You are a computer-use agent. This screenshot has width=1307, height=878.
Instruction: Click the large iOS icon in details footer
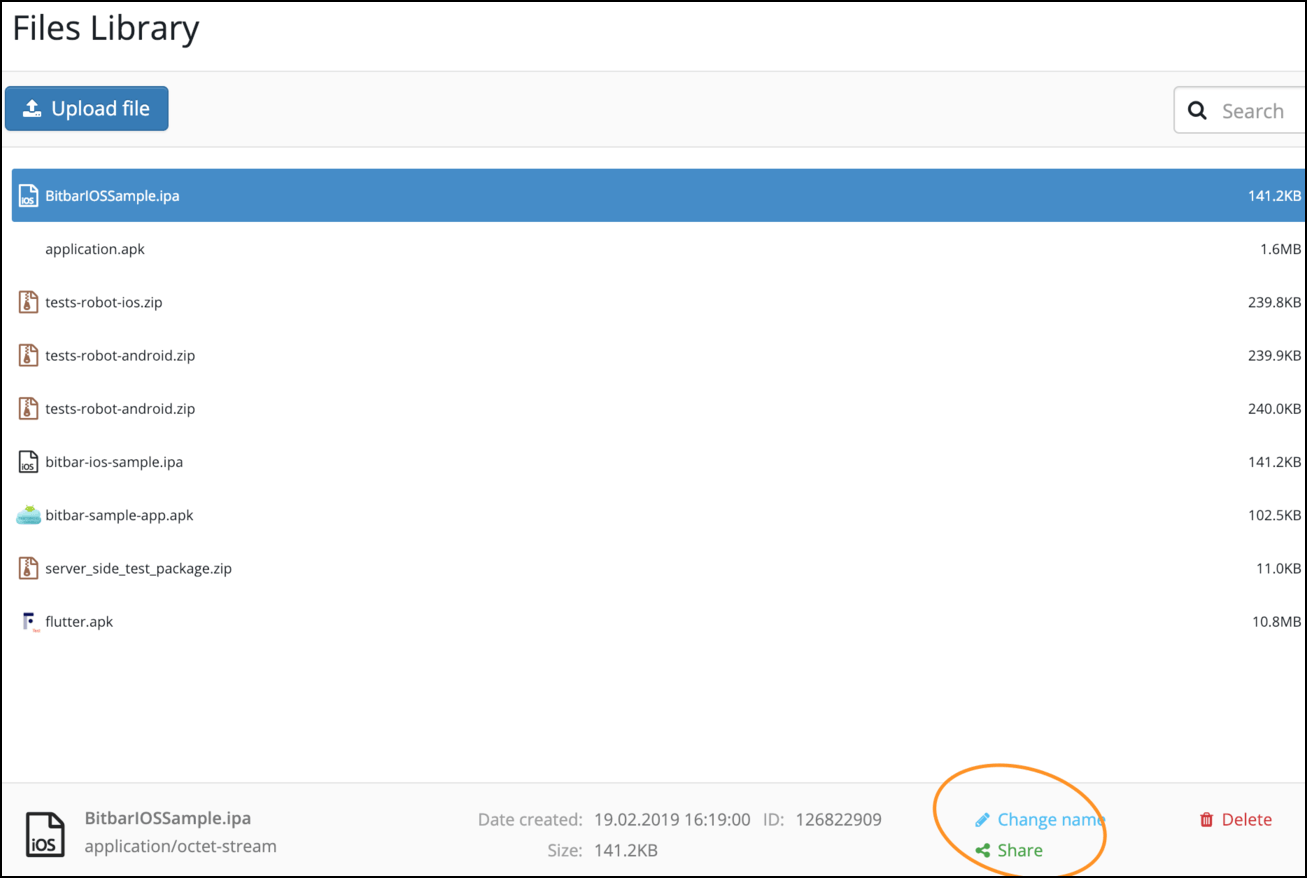(x=45, y=834)
